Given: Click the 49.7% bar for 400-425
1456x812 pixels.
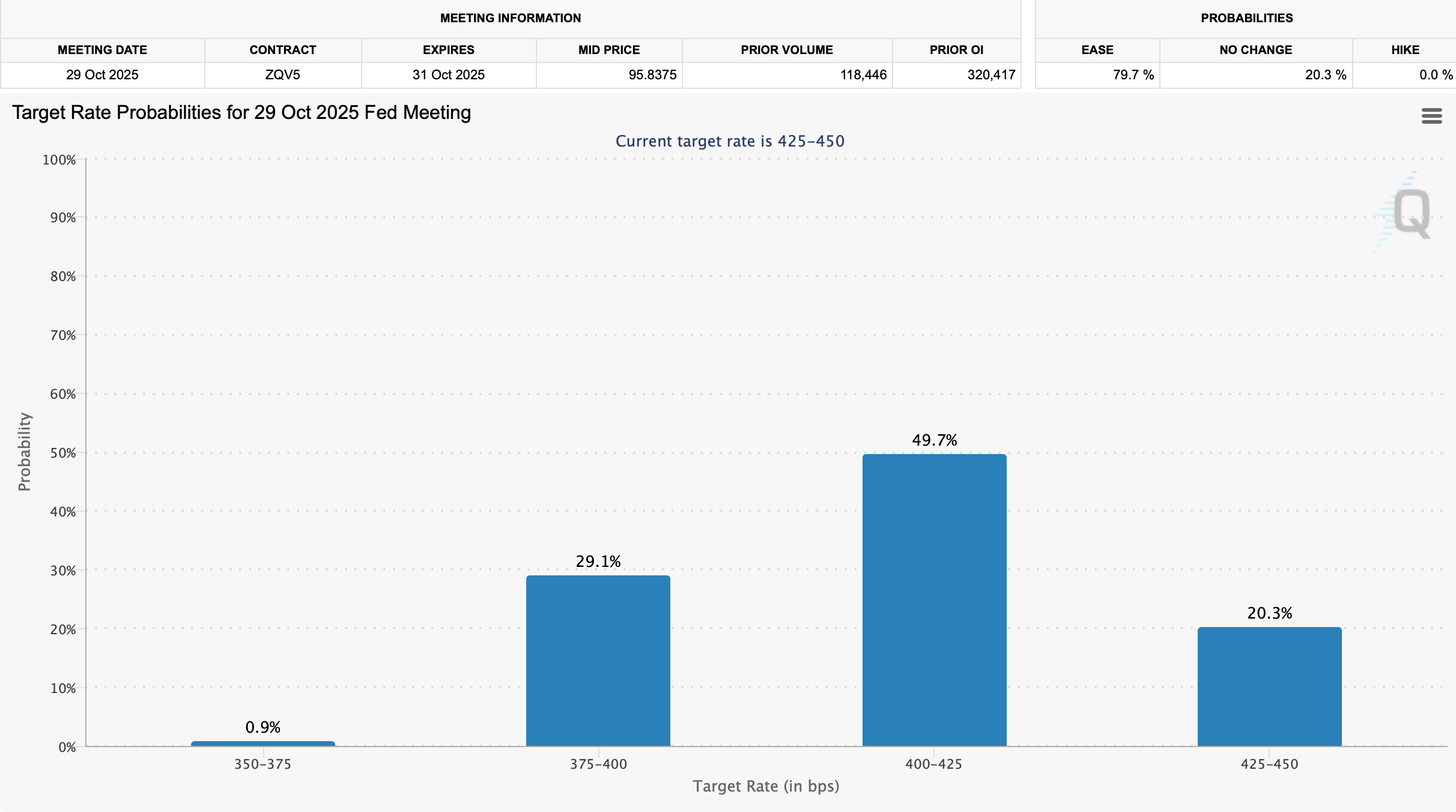Looking at the screenshot, I should (x=934, y=599).
